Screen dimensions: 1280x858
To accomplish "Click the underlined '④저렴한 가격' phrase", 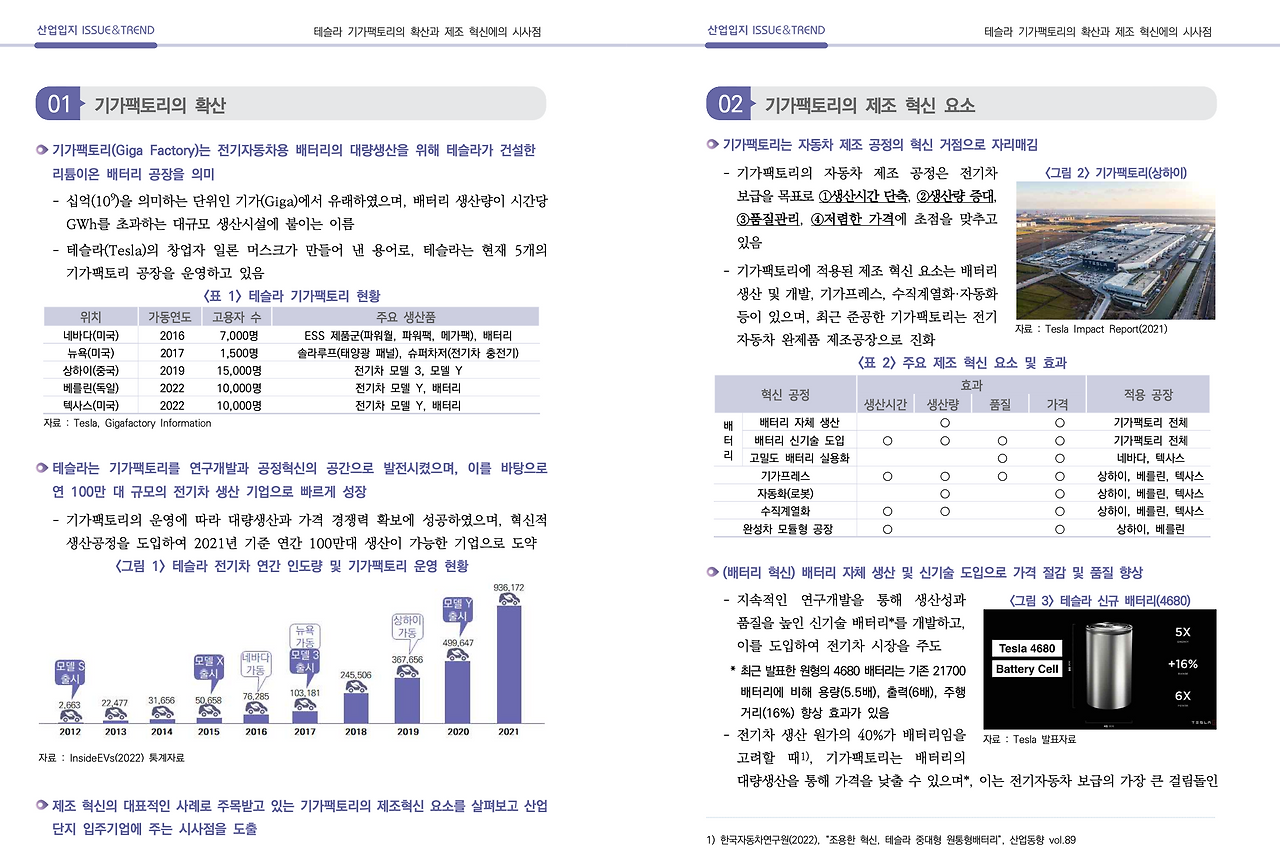I will [x=852, y=218].
